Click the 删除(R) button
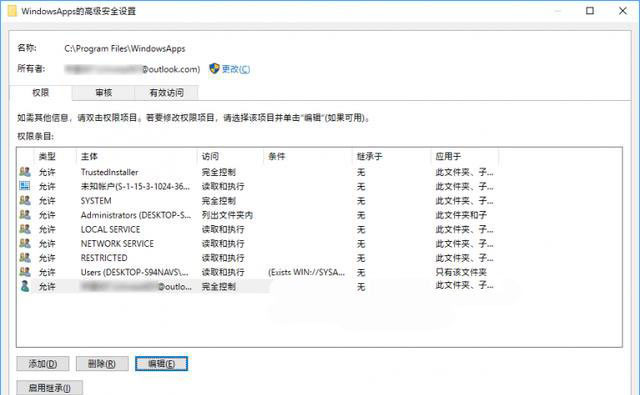Viewport: 640px width, 395px height. [102, 364]
